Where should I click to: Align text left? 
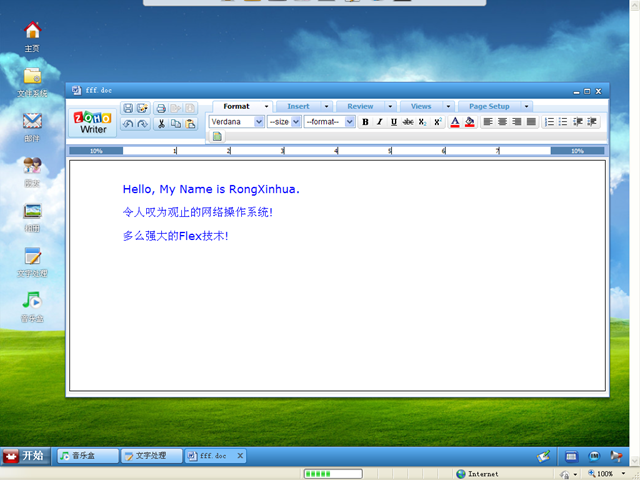(488, 122)
